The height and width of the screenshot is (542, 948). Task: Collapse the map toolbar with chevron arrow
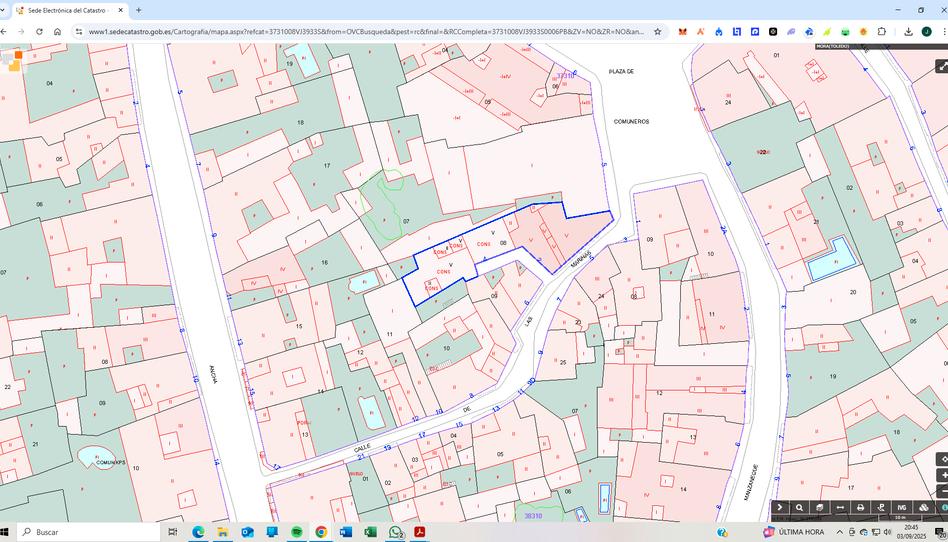point(780,508)
